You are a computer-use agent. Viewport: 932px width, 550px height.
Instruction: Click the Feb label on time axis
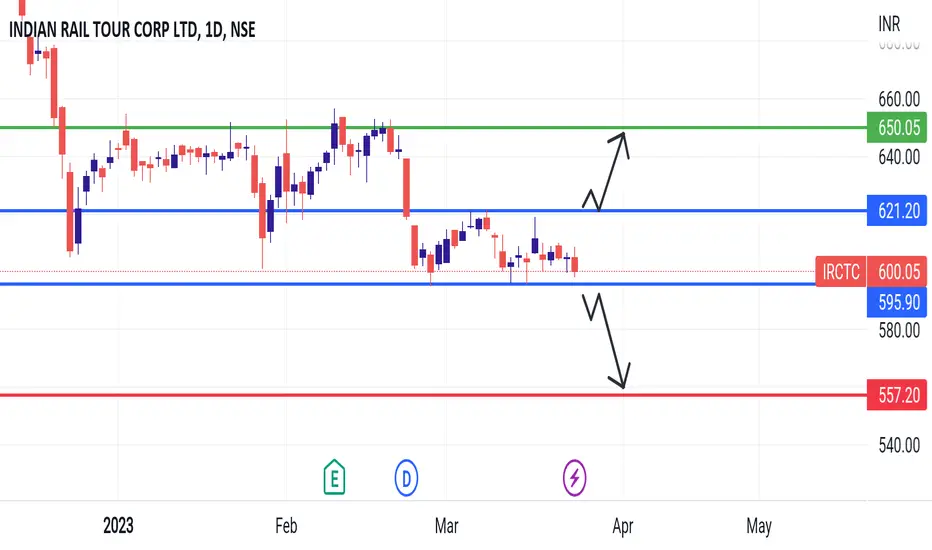[x=286, y=526]
